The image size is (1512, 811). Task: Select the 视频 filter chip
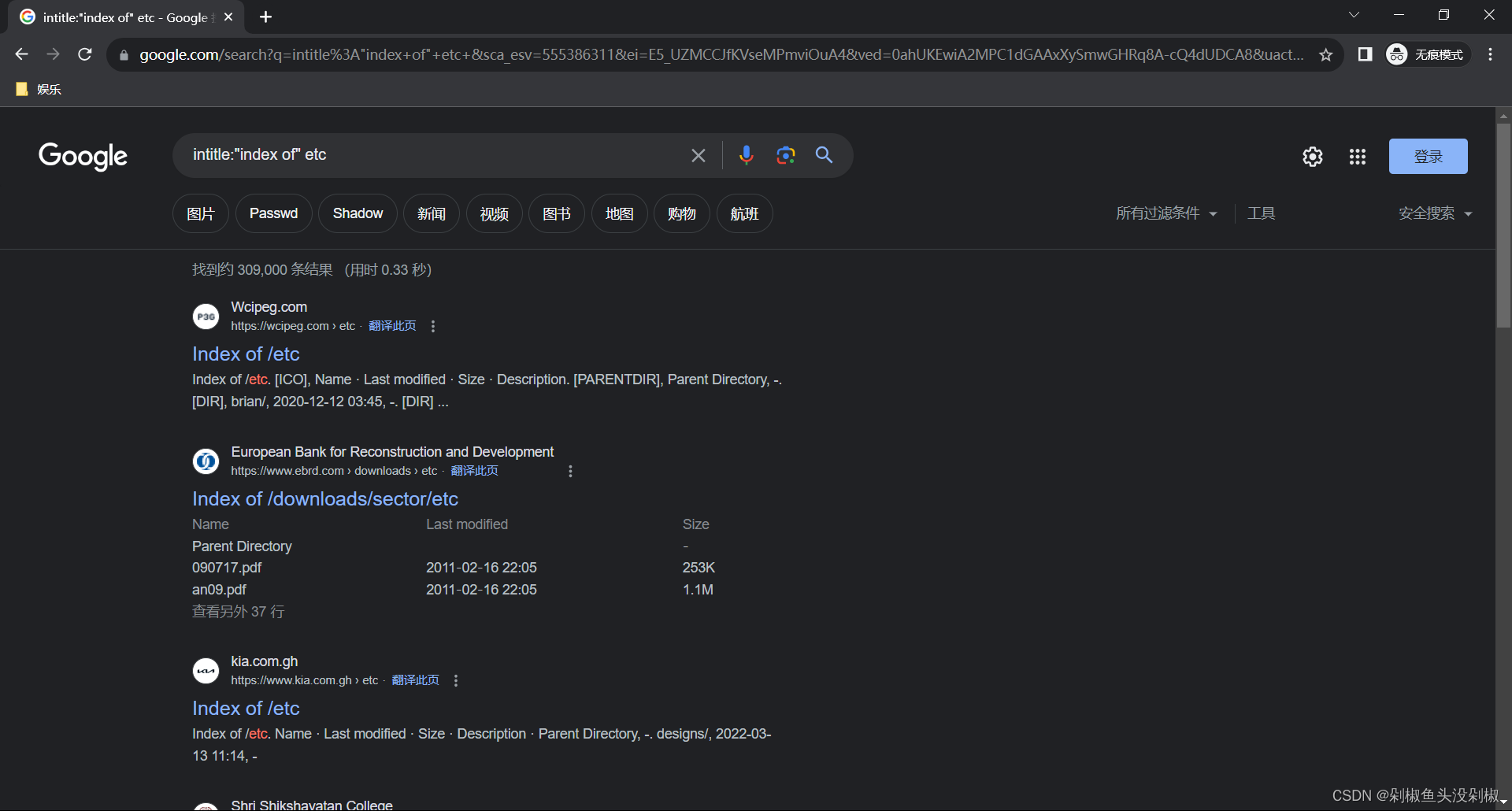pos(494,213)
